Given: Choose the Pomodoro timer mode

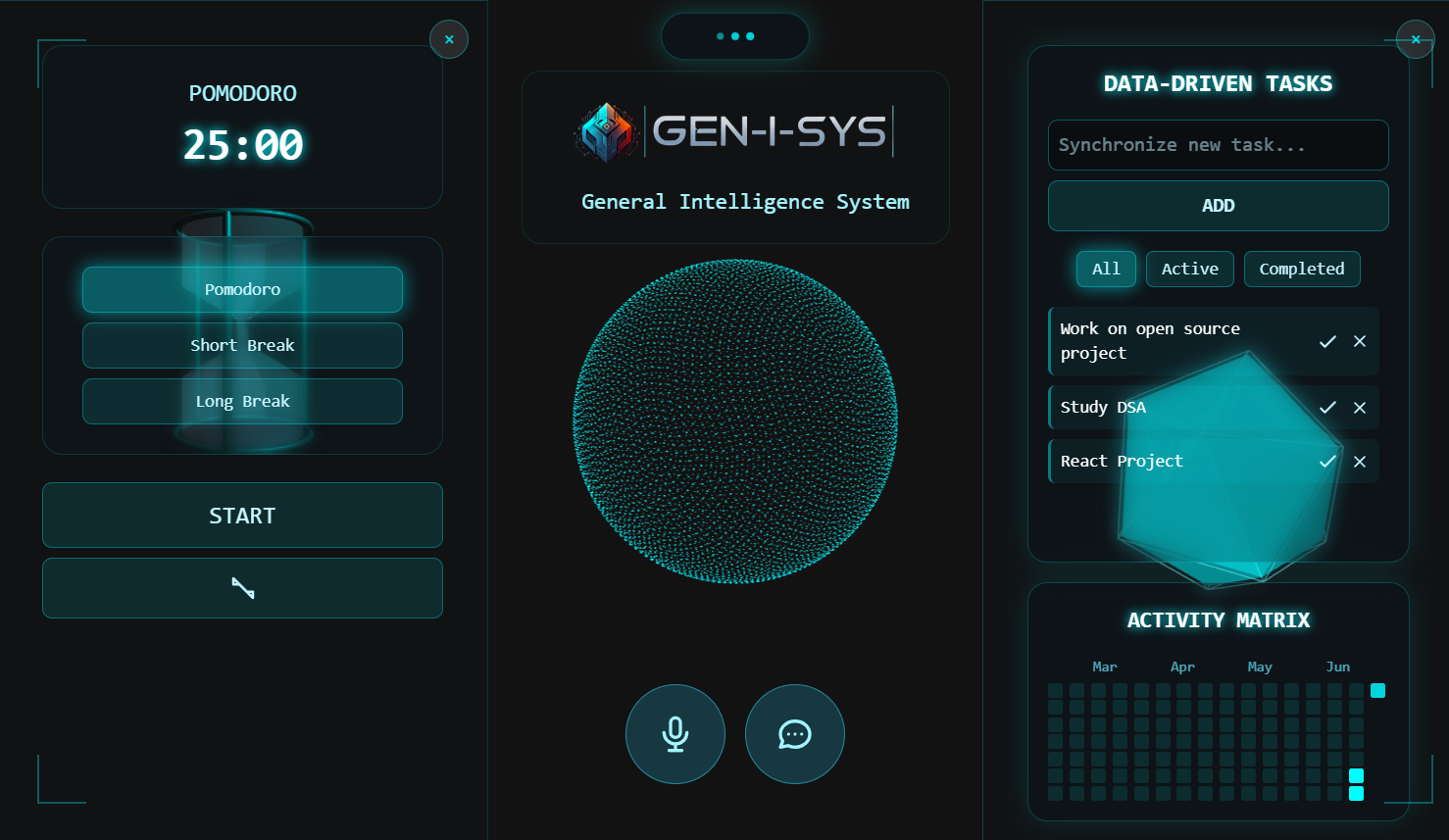Looking at the screenshot, I should click(x=242, y=289).
